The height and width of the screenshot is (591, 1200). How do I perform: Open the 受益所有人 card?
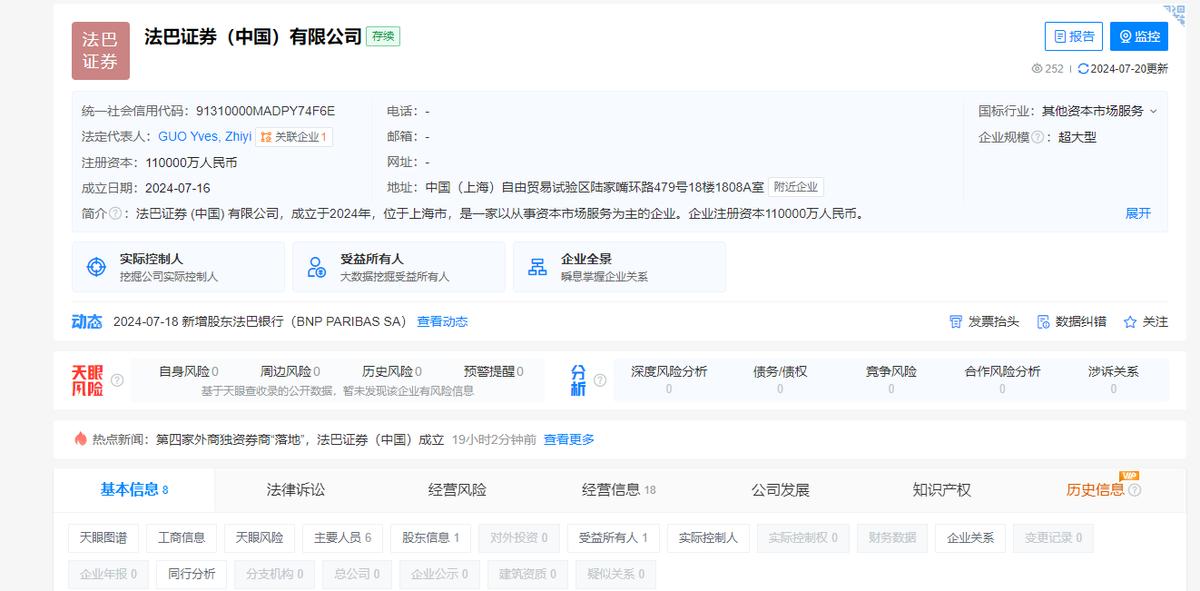[x=399, y=267]
